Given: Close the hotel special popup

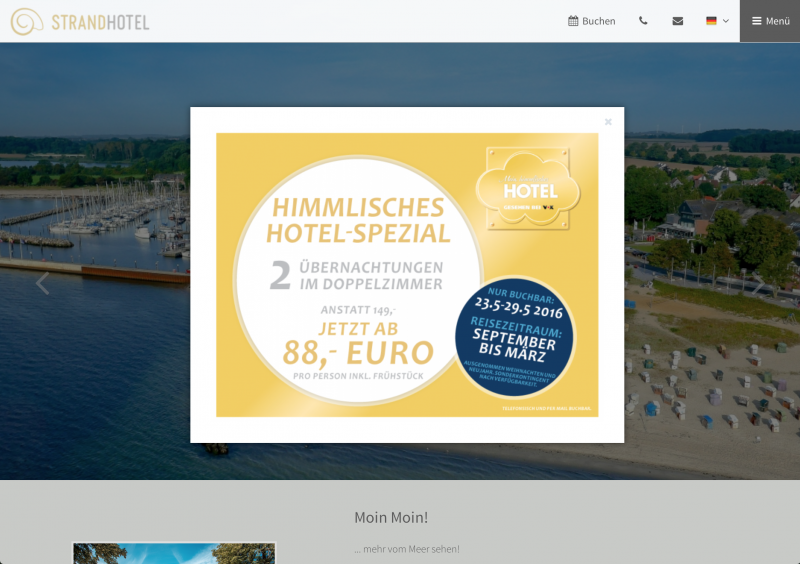Looking at the screenshot, I should click(608, 121).
